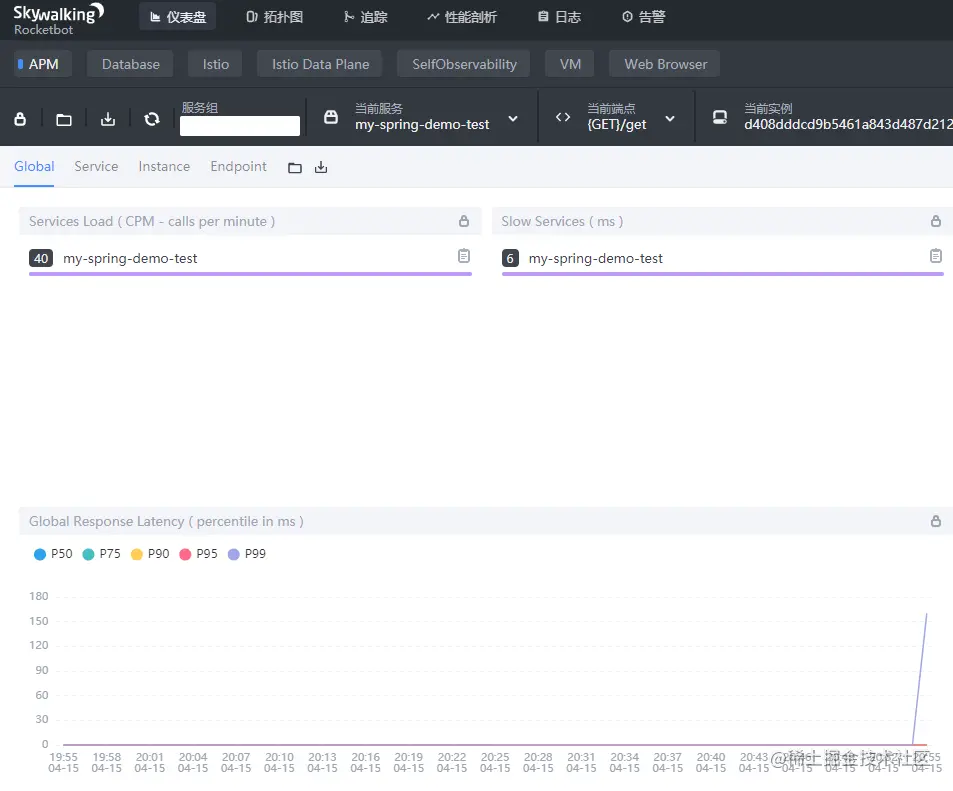Switch to the Service tab
953x791 pixels.
click(x=96, y=167)
